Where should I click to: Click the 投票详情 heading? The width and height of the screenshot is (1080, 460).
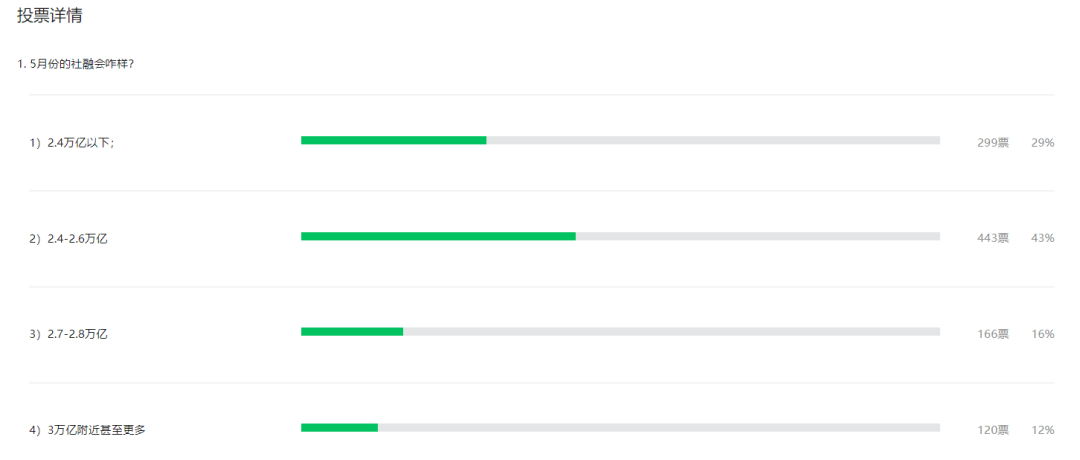(50, 17)
